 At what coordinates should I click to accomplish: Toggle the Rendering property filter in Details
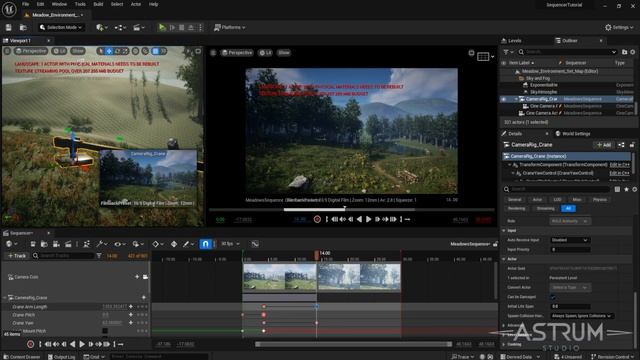516,209
